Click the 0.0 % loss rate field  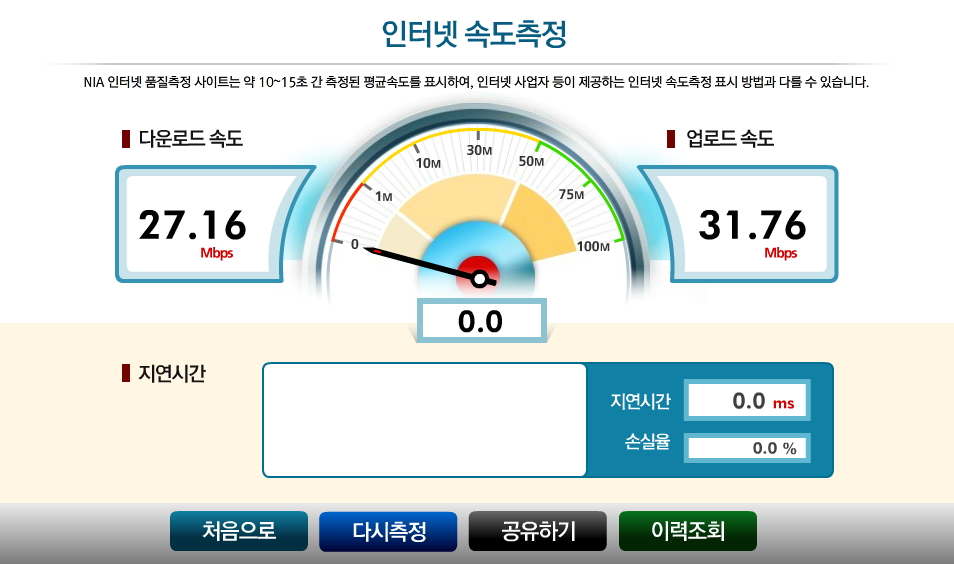tap(747, 448)
